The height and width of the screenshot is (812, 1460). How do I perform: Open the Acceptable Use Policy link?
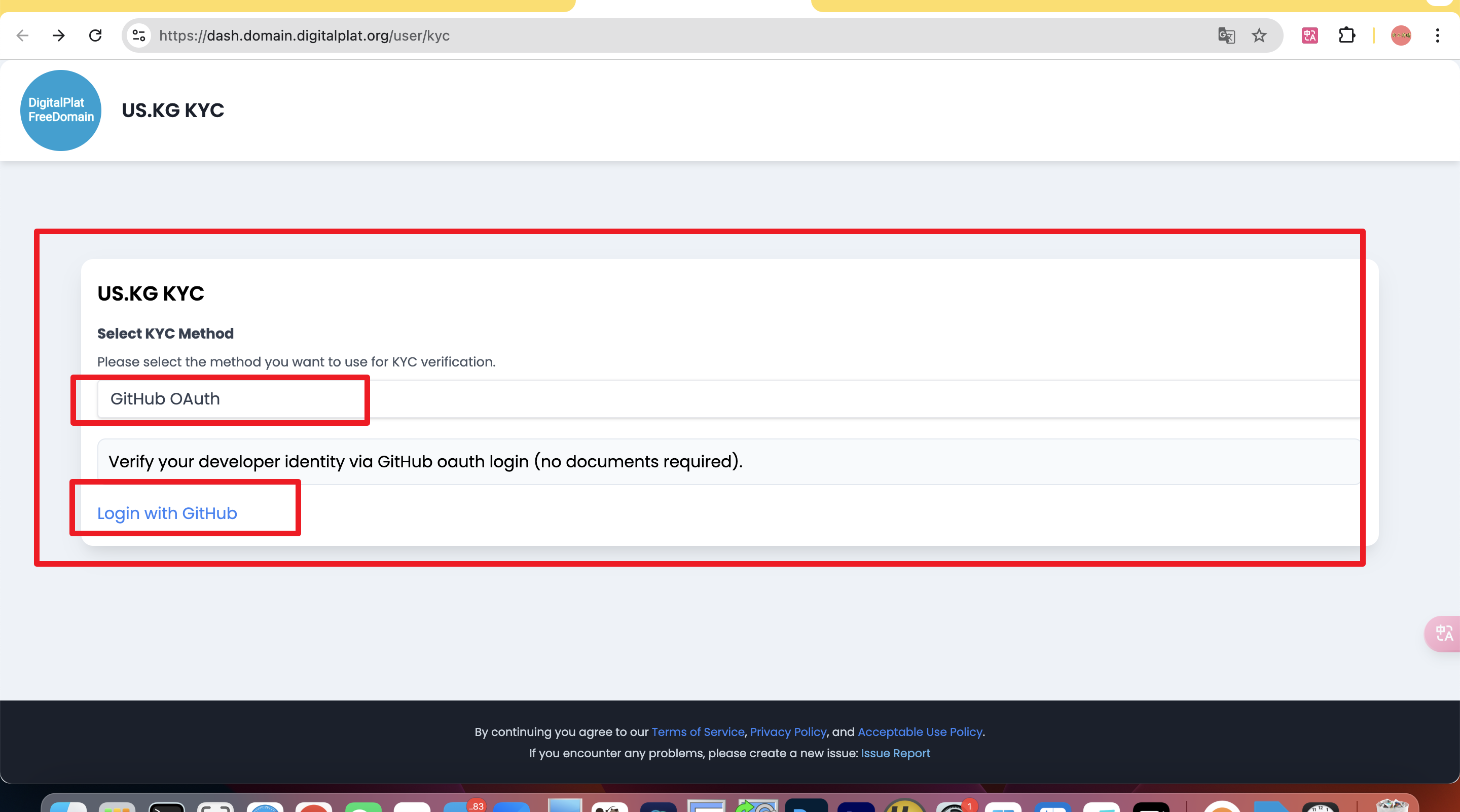click(x=920, y=732)
